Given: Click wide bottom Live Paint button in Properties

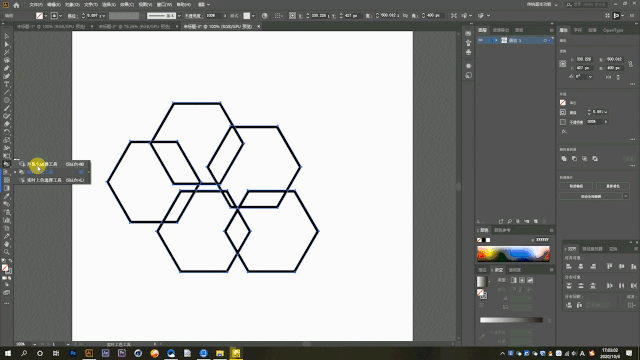Looking at the screenshot, I should pyautogui.click(x=591, y=196).
